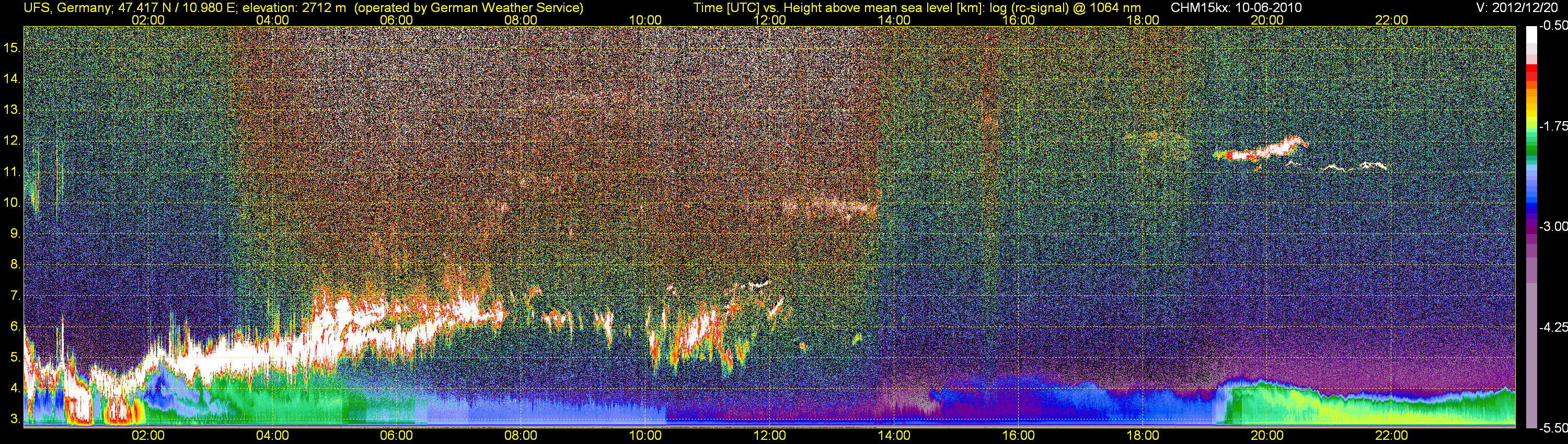The height and width of the screenshot is (444, 1568).
Task: Click the "16:00" label on the bottom time axis
Action: (1018, 436)
